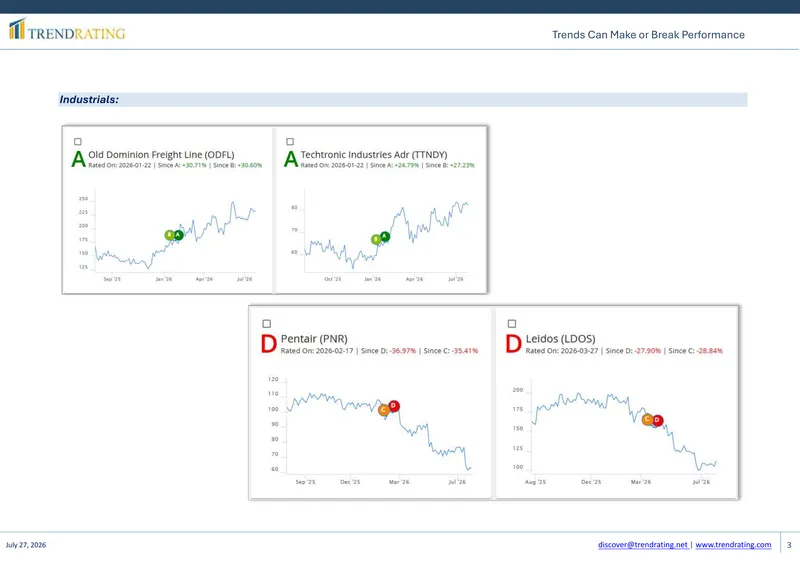800x566 pixels.
Task: Click the Techtronic Industries Adr (TTNDY) title
Action: tap(374, 154)
